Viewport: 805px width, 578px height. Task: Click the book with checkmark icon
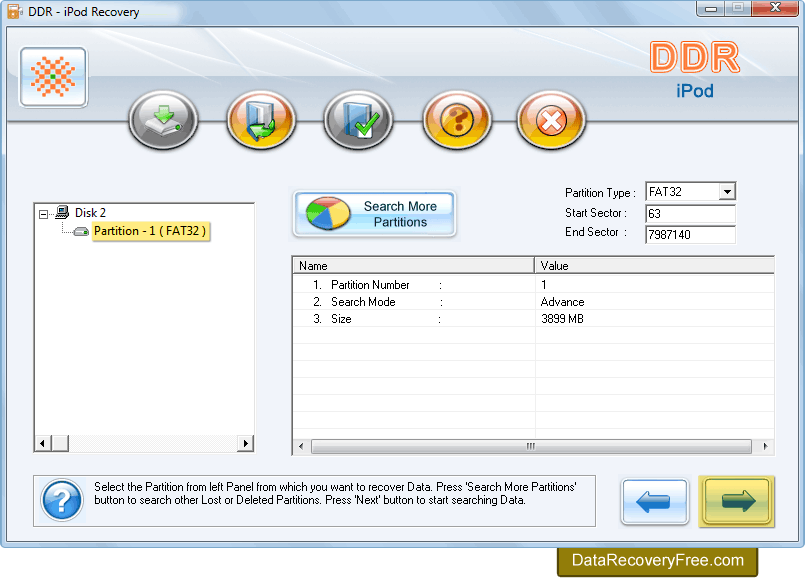[358, 120]
